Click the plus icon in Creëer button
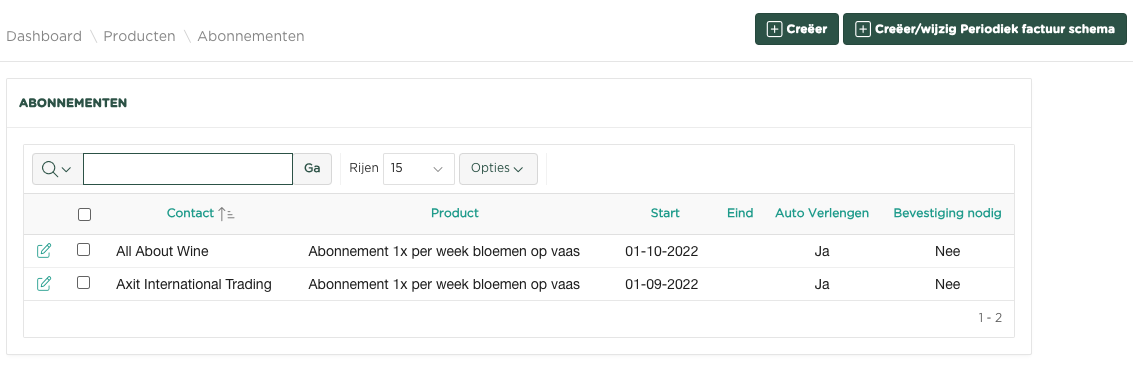 point(774,30)
